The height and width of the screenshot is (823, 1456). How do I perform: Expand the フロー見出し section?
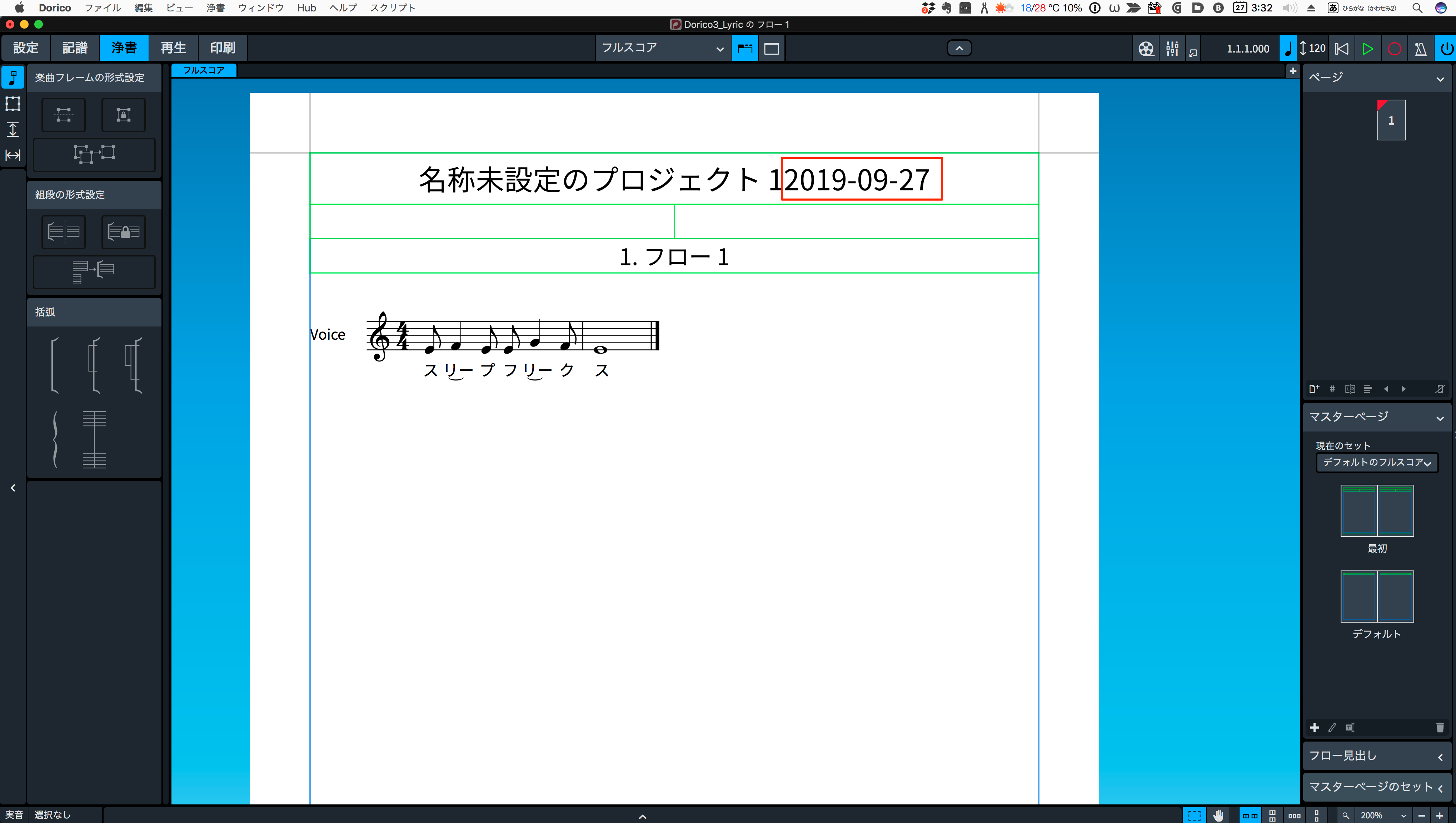1440,757
